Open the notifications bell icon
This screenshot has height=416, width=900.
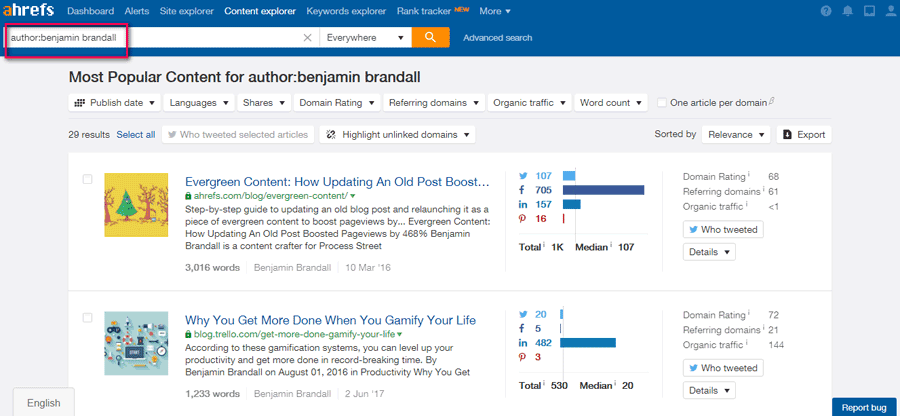pyautogui.click(x=847, y=11)
